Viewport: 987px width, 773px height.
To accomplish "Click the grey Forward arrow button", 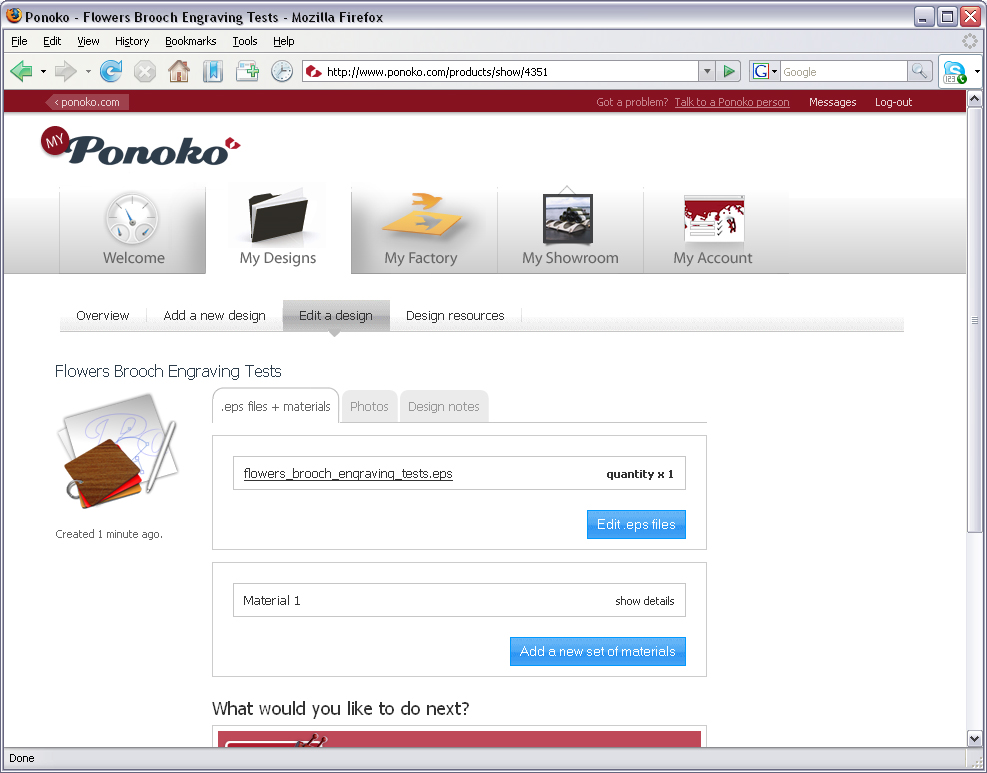I will tap(65, 71).
